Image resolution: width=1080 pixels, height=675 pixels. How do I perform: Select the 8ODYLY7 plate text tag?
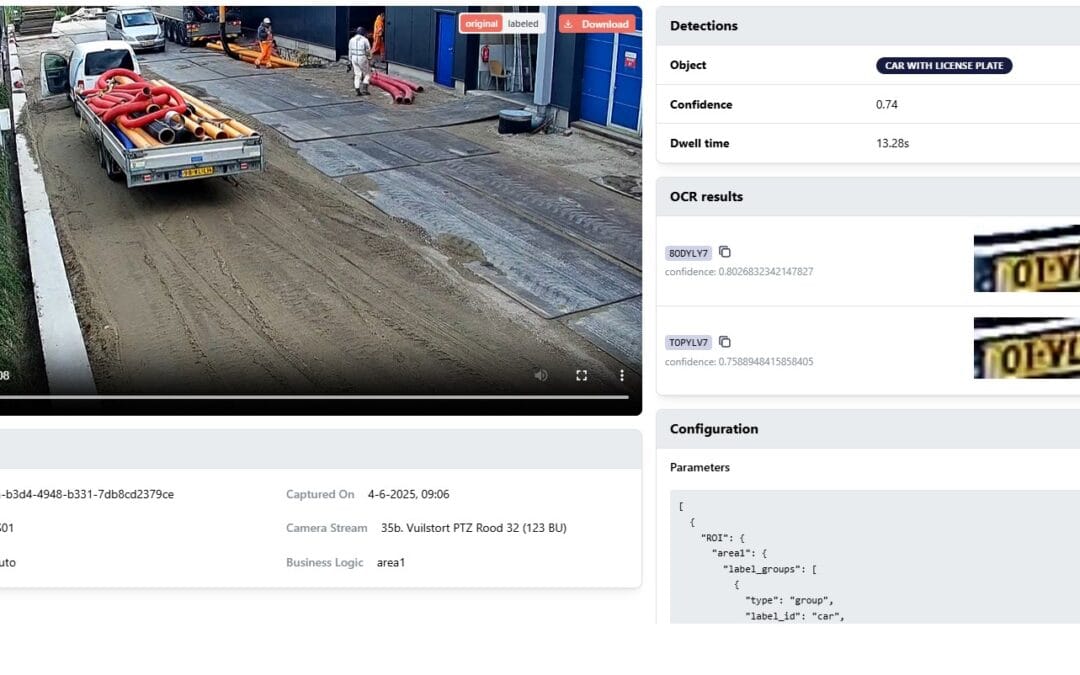(x=688, y=253)
